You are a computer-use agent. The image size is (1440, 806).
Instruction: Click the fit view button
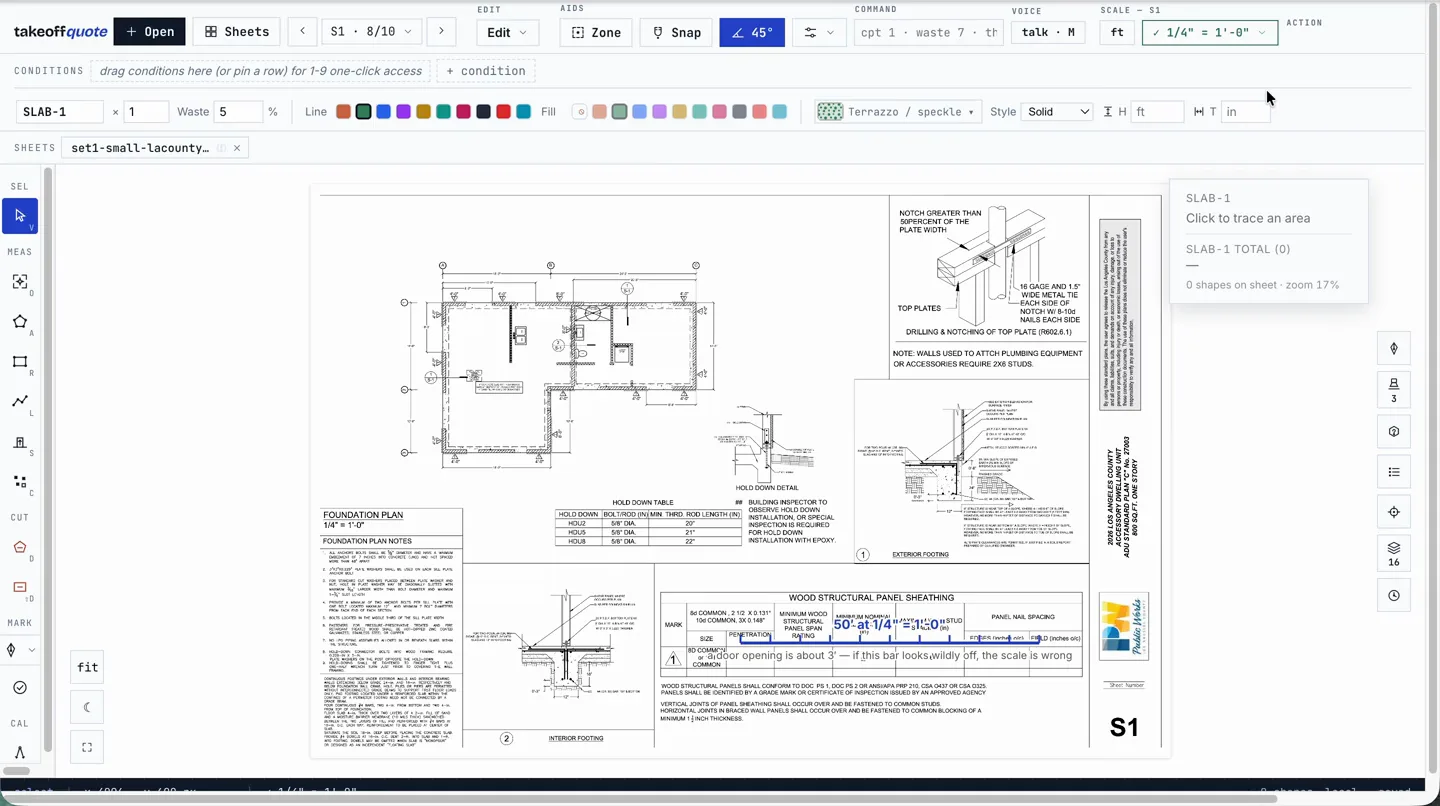point(87,667)
